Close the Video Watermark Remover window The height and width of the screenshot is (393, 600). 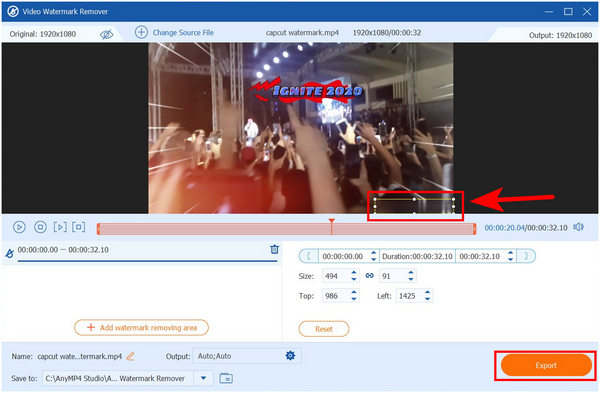587,11
